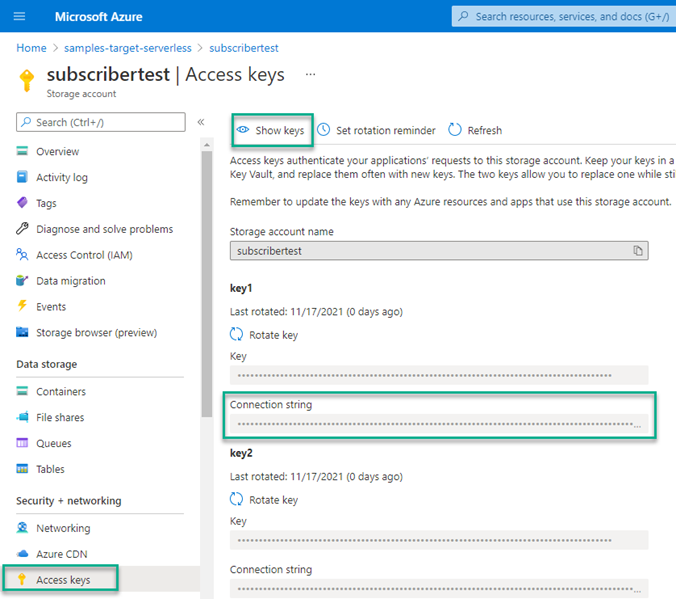Click the Access Control people icon

coord(22,254)
